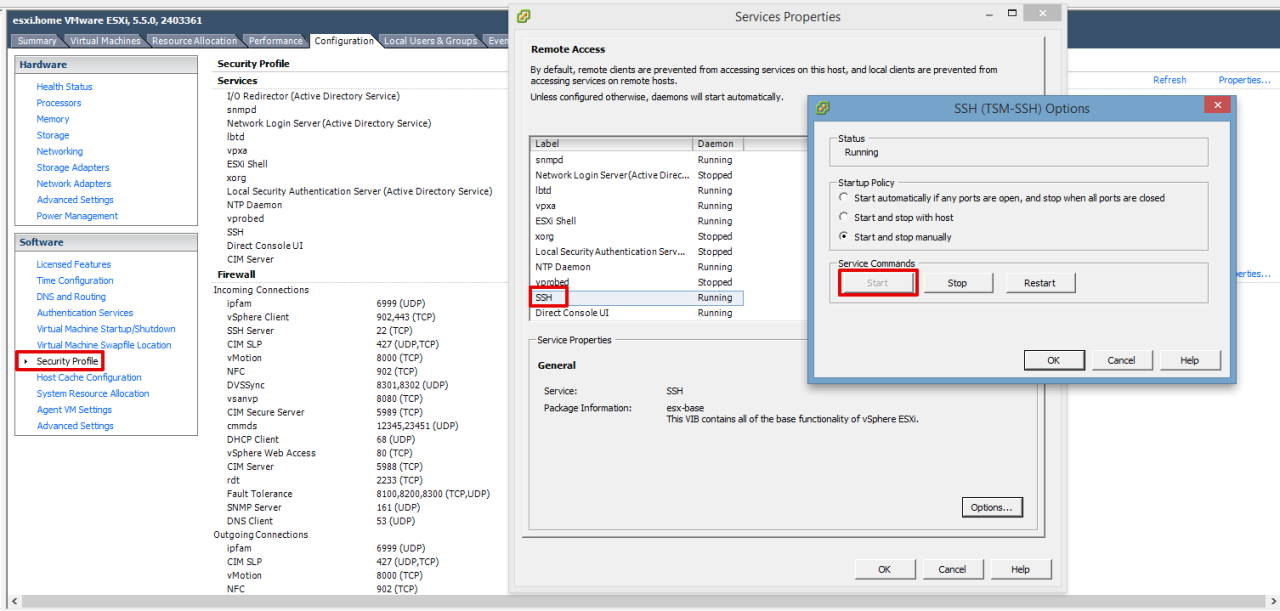Viewport: 1280px width, 611px height.
Task: Switch to the Virtual Machines tab
Action: tap(105, 41)
